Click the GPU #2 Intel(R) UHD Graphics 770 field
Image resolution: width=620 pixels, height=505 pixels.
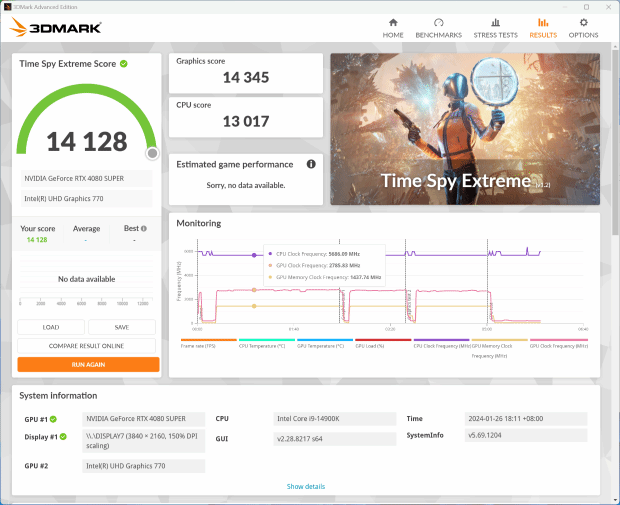144,466
